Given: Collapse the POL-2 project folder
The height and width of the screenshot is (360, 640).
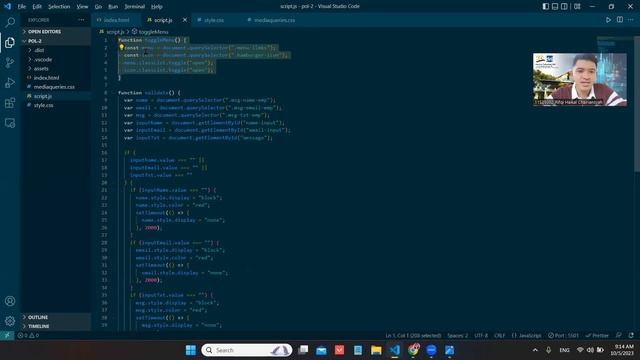Looking at the screenshot, I should click(x=56, y=41).
